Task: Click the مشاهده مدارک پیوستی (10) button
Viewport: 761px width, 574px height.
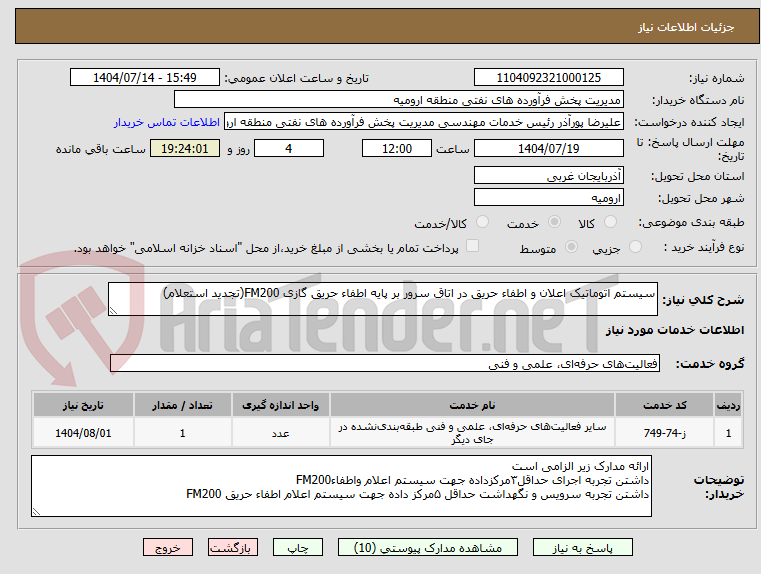Action: point(428,547)
